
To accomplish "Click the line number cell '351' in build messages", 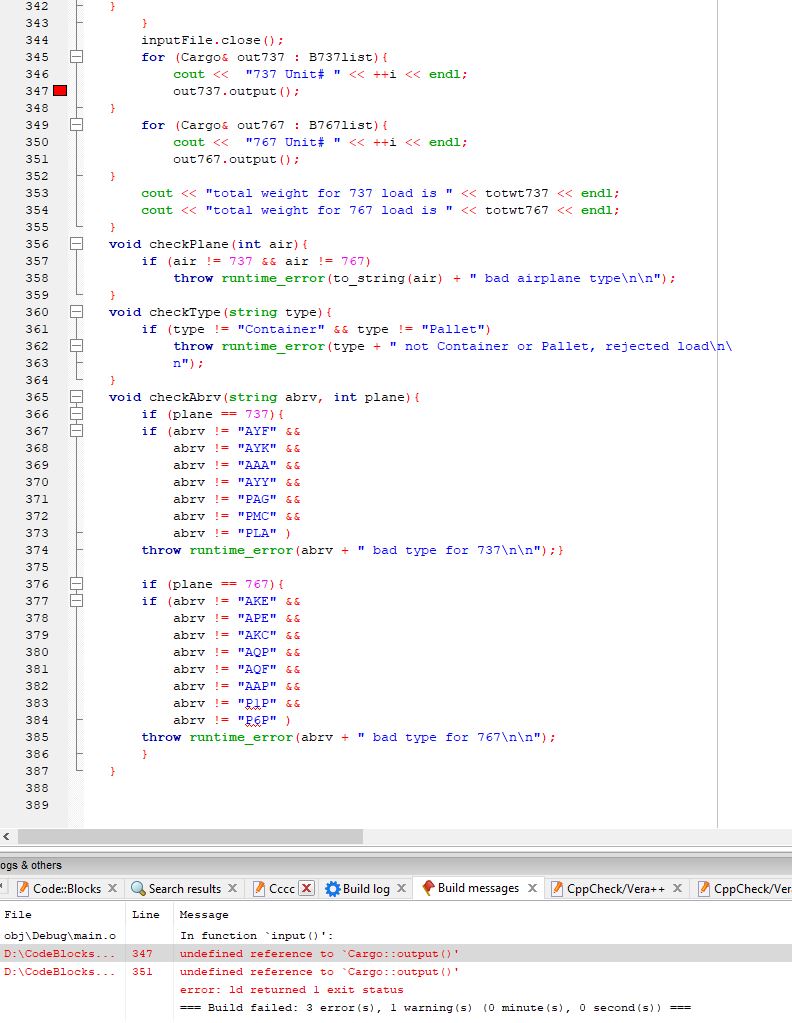I will 142,971.
